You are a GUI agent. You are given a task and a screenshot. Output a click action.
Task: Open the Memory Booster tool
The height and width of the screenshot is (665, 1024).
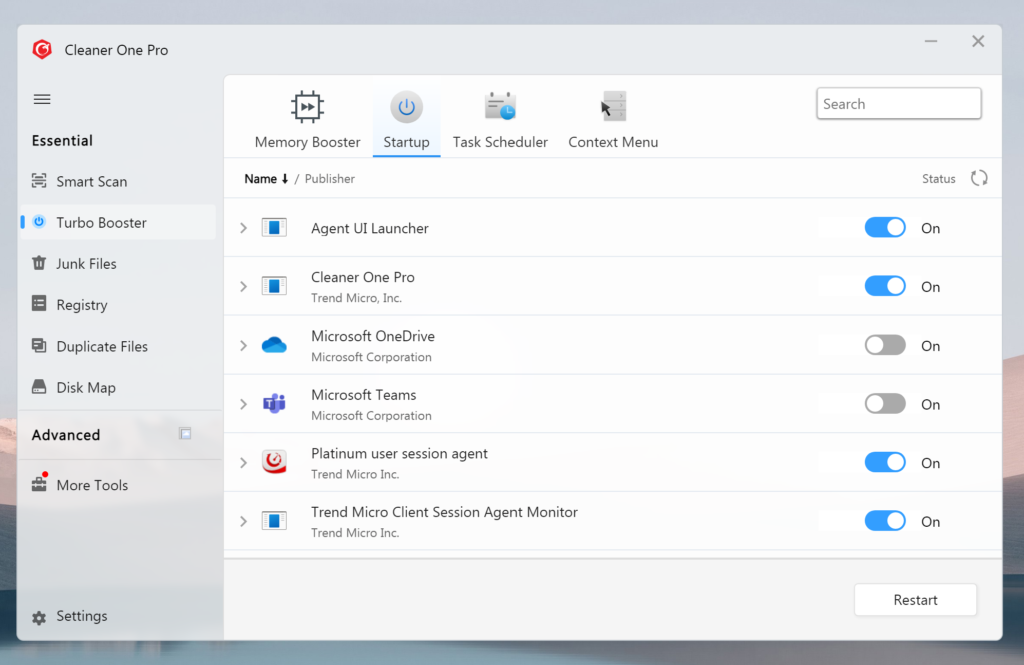point(307,120)
